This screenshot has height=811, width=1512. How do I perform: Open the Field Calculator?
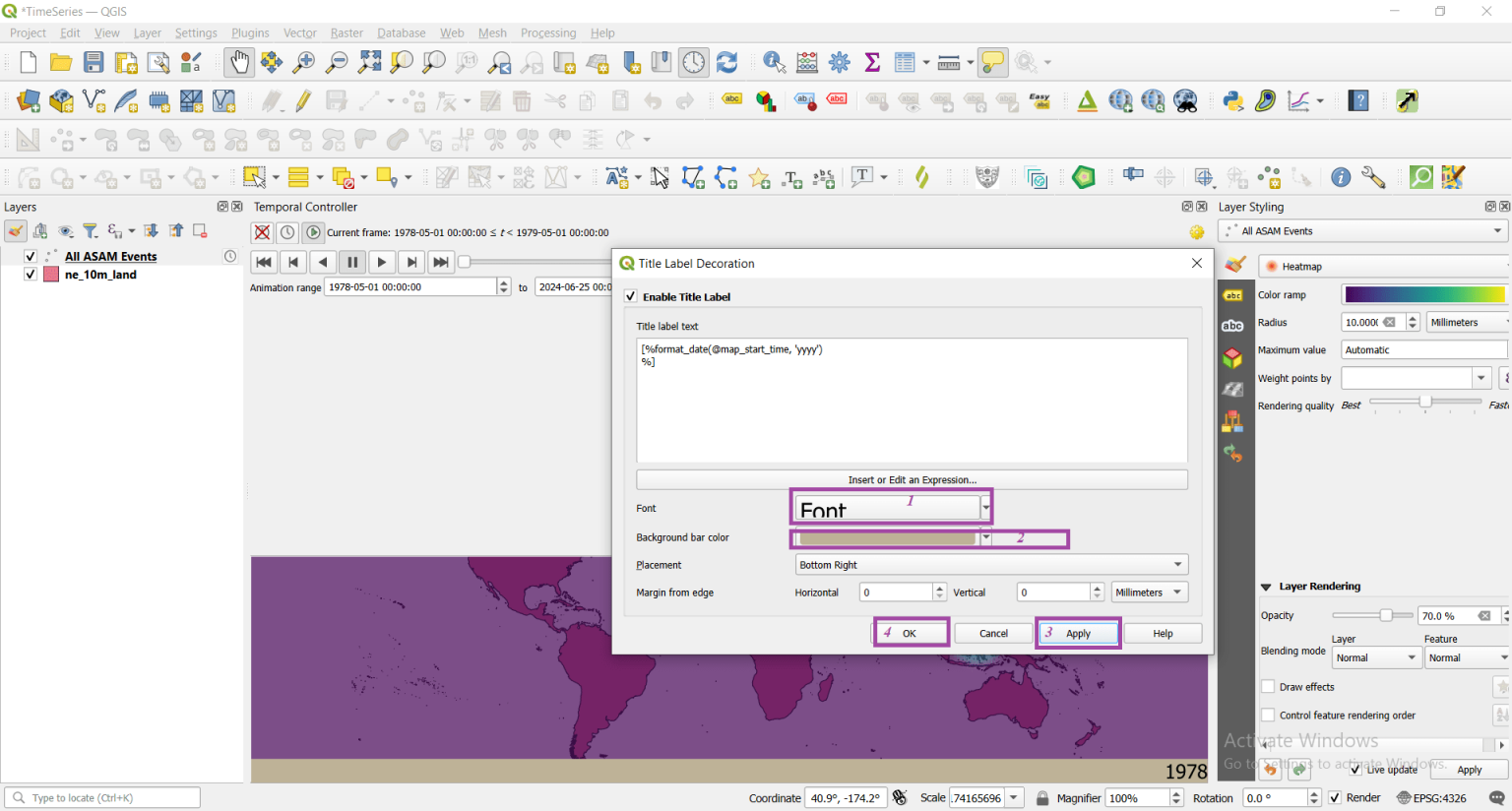[807, 61]
